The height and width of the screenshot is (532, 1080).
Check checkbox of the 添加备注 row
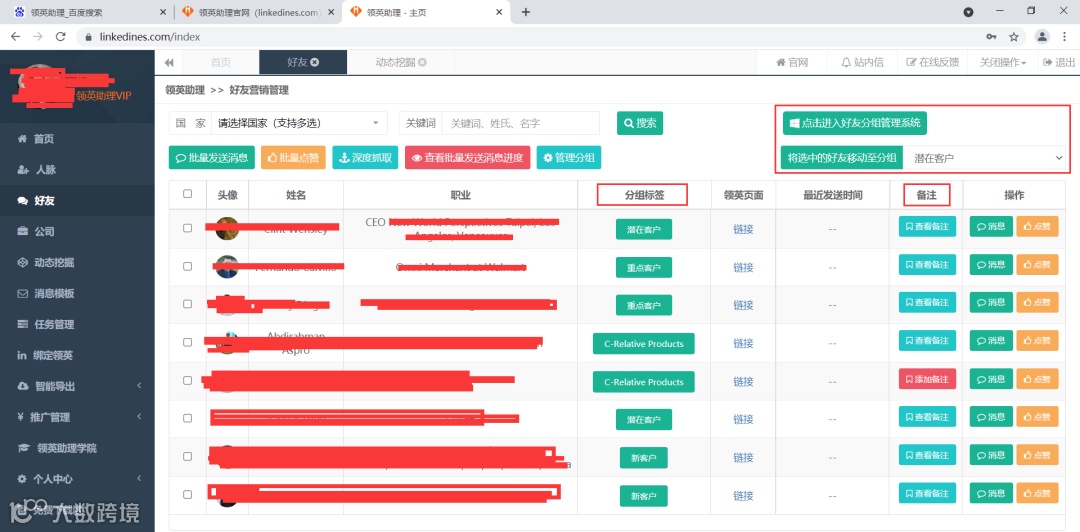187,380
